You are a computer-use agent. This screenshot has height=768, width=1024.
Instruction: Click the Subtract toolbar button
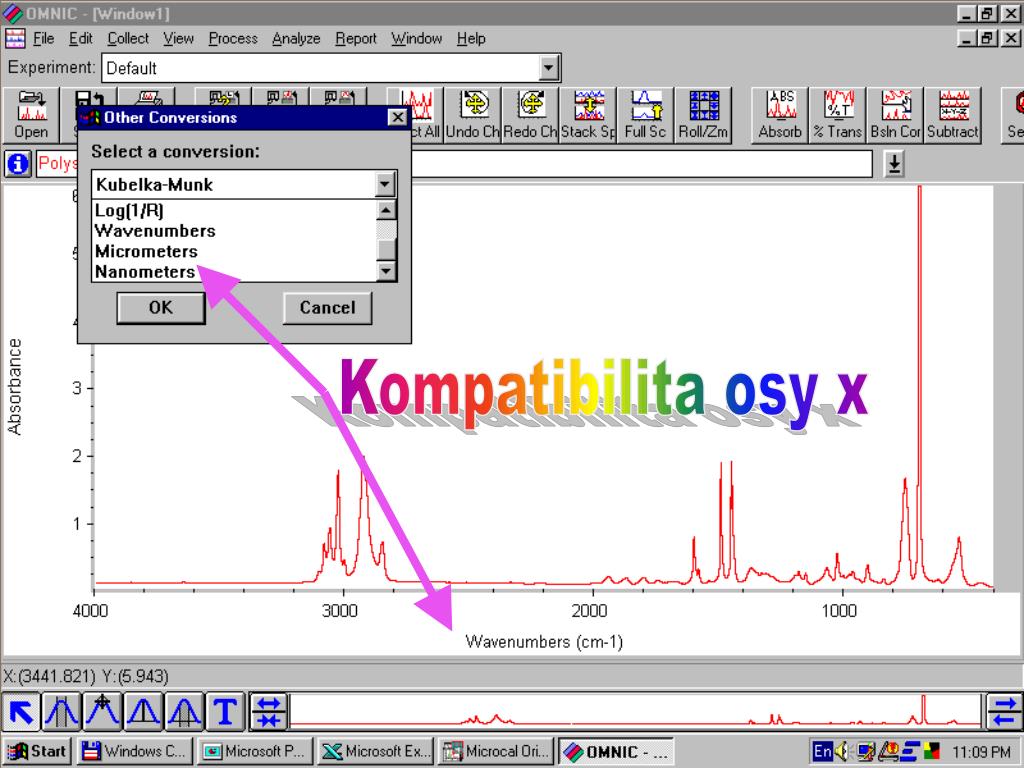(x=953, y=115)
